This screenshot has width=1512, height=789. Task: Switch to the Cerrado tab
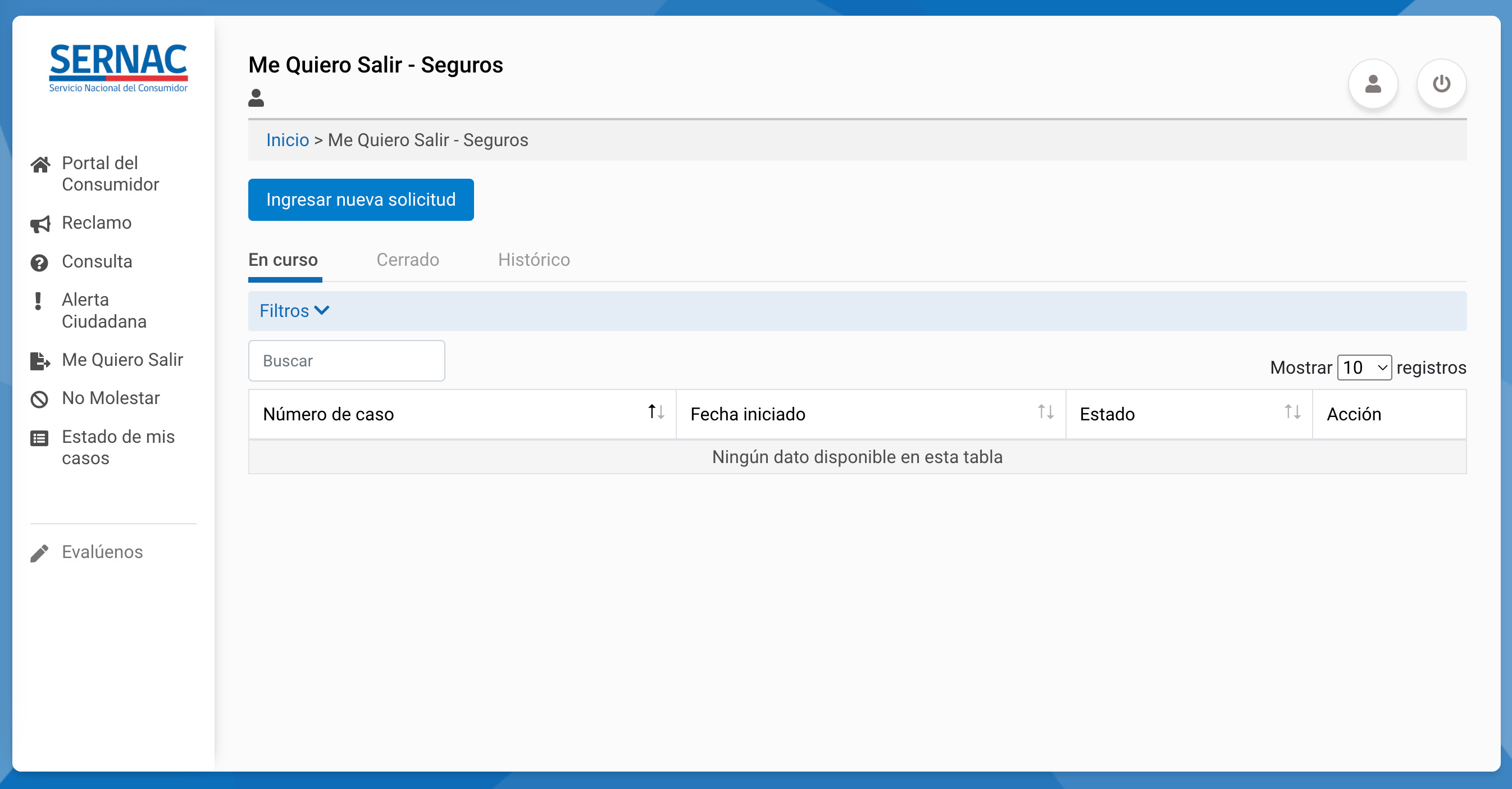407,260
